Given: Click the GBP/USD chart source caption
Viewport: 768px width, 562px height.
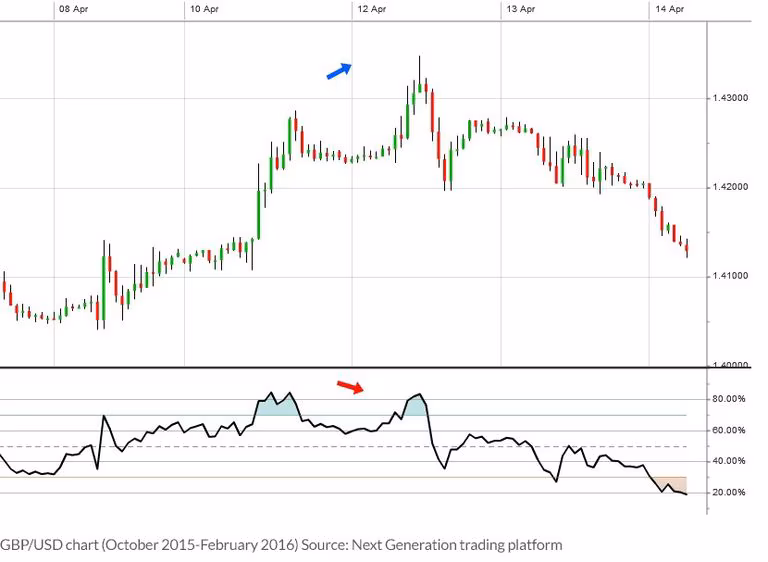Looking at the screenshot, I should (281, 545).
